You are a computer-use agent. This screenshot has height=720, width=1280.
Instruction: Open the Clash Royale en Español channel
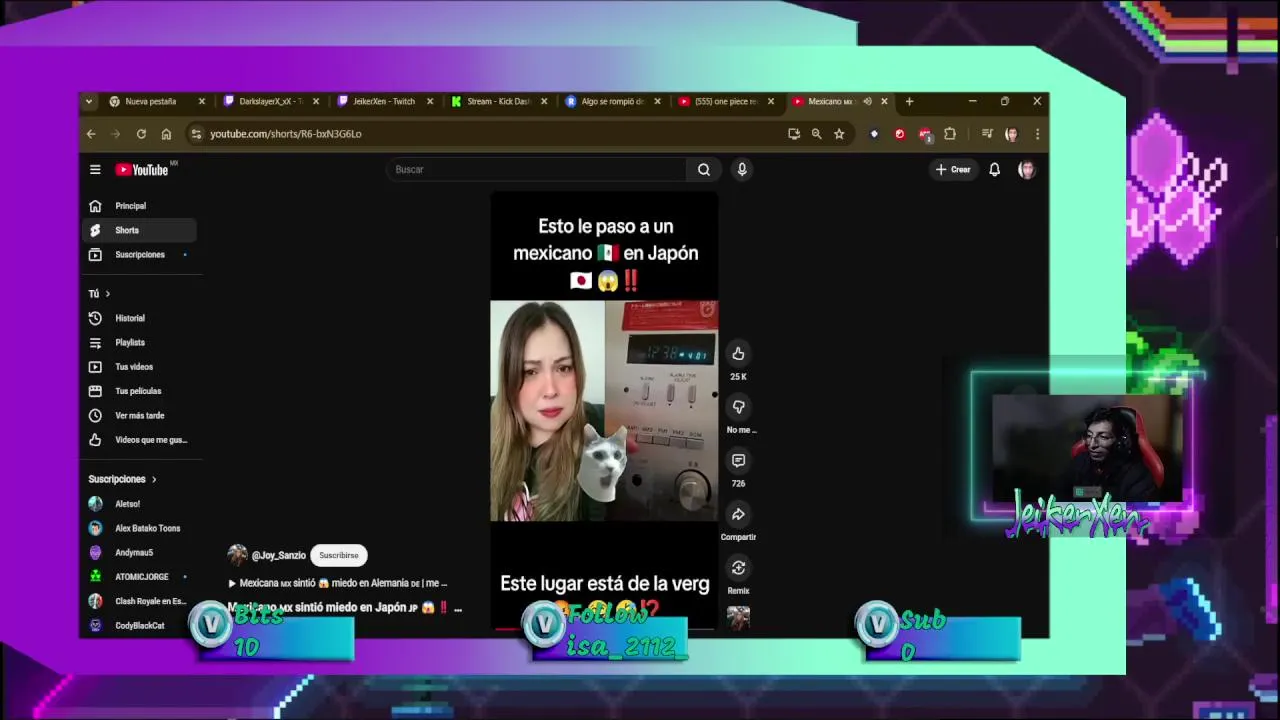pos(139,601)
